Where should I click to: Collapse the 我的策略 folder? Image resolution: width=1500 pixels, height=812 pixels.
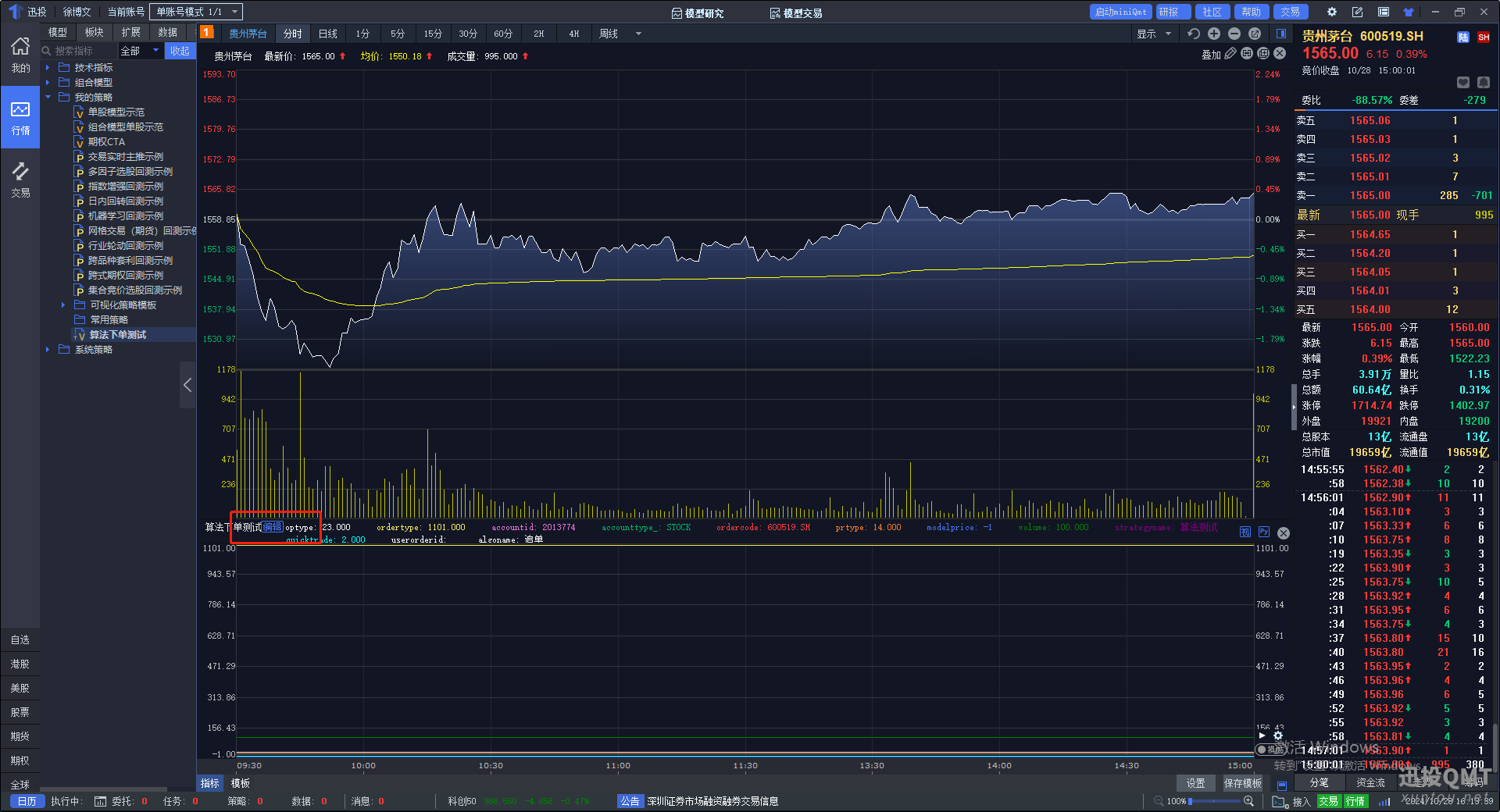[48, 98]
